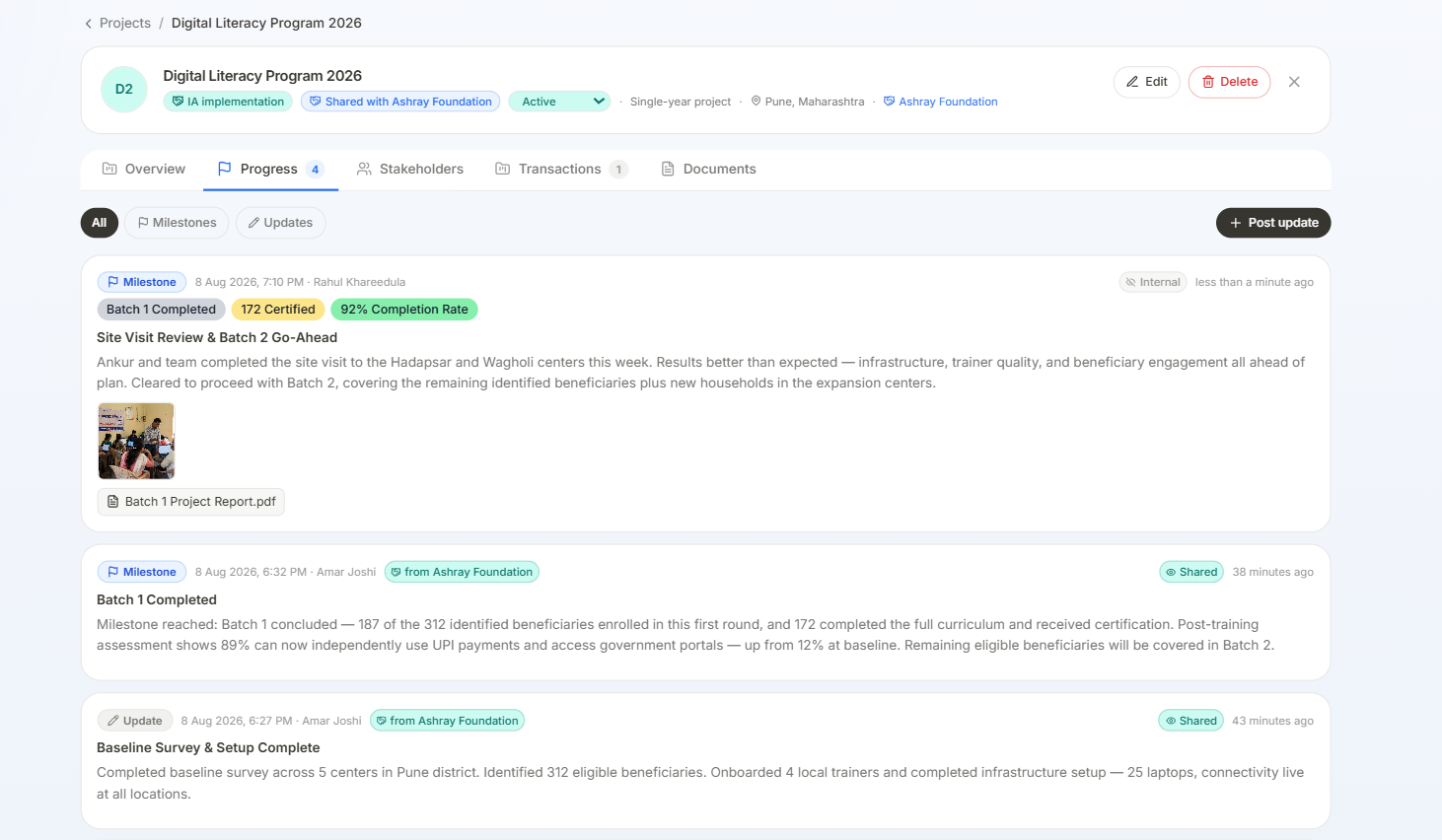Click the Pune, Maharashtra location label
This screenshot has width=1442, height=840.
808,102
